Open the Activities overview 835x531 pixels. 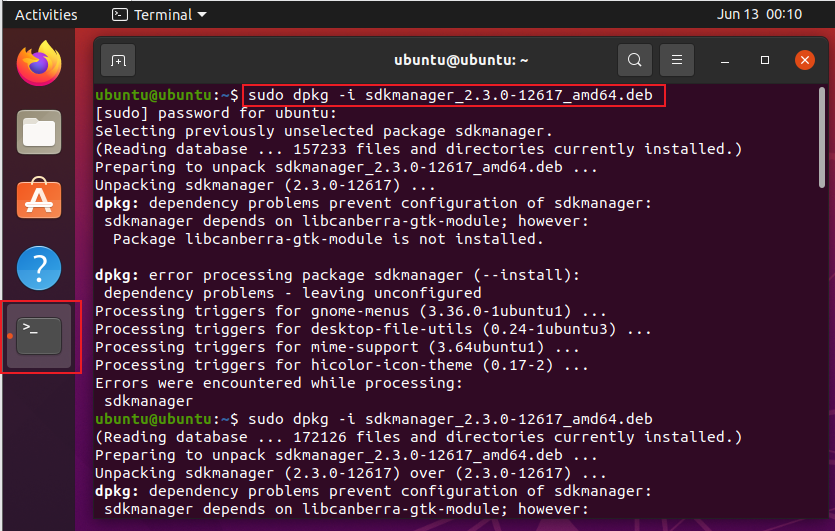coord(46,14)
